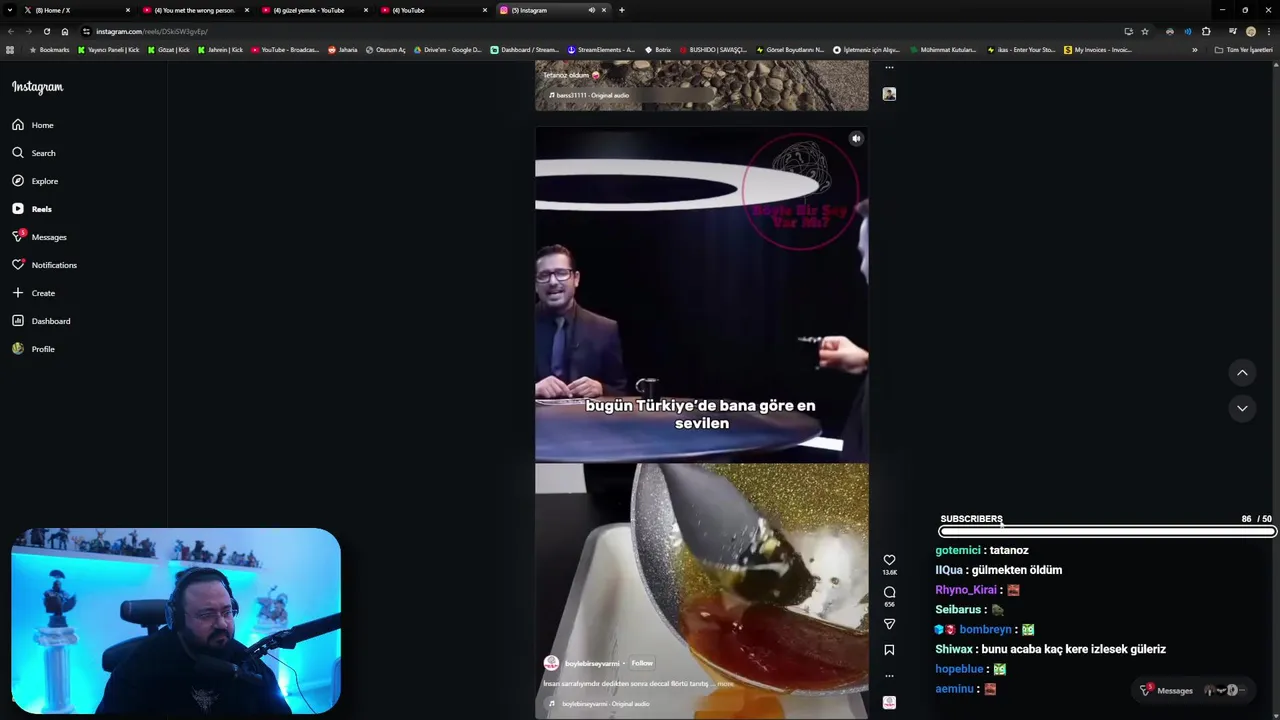Viewport: 1280px width, 720px height.
Task: Click the install app icon in address bar
Action: [x=1128, y=31]
